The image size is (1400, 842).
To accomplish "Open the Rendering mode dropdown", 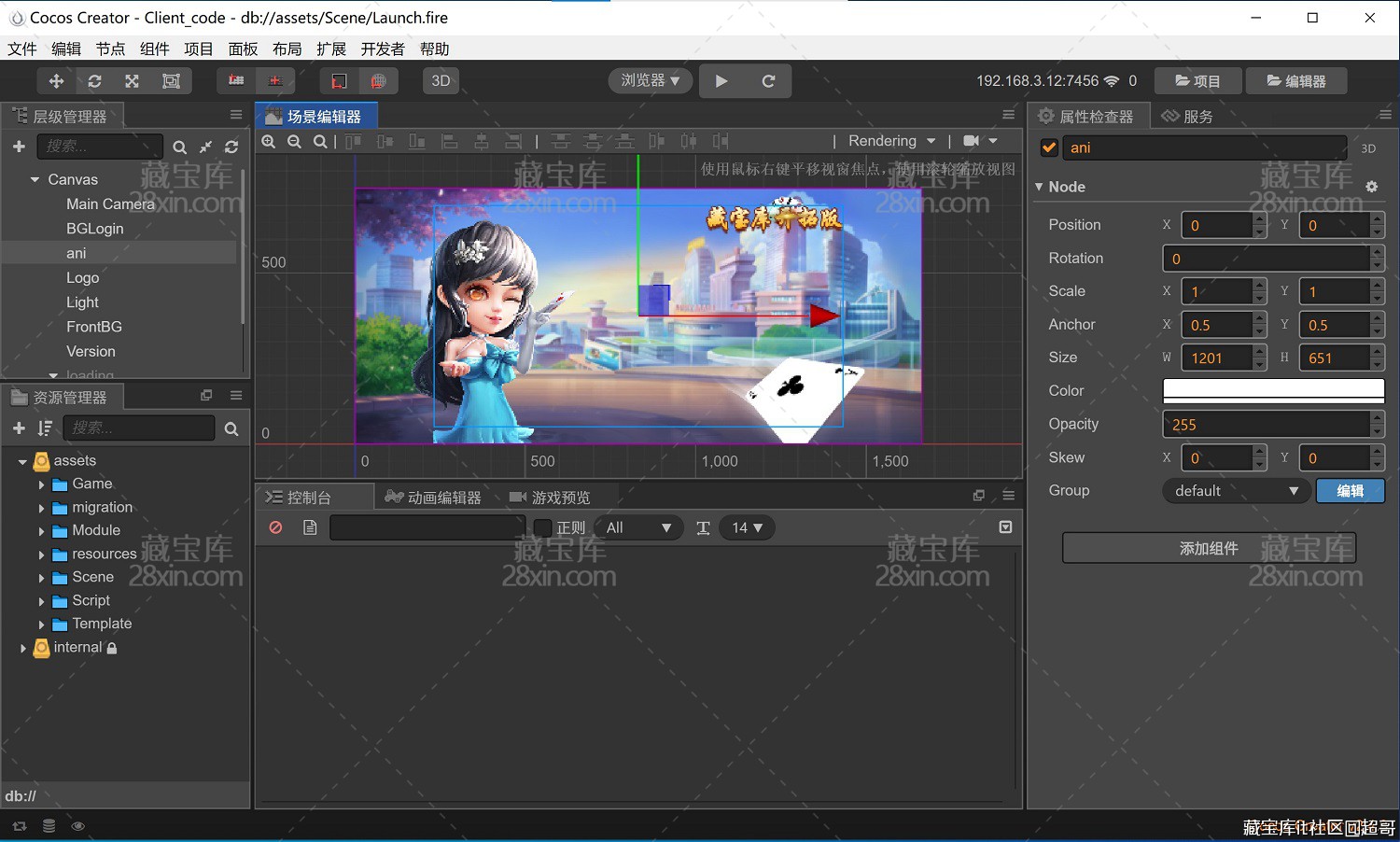I will point(891,141).
